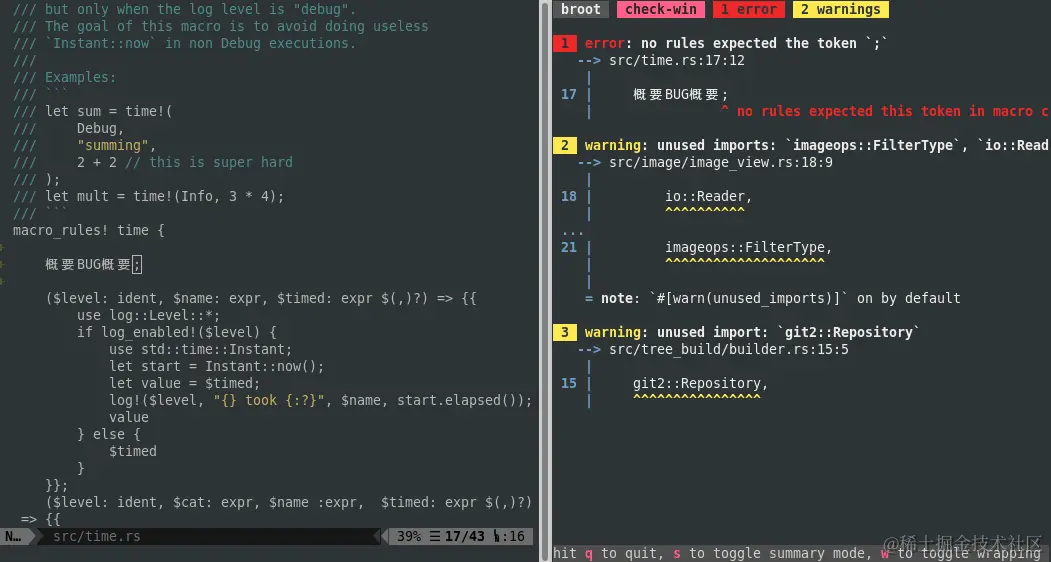This screenshot has height=562, width=1051.
Task: Click the '2 warnings' count badge
Action: click(x=841, y=9)
